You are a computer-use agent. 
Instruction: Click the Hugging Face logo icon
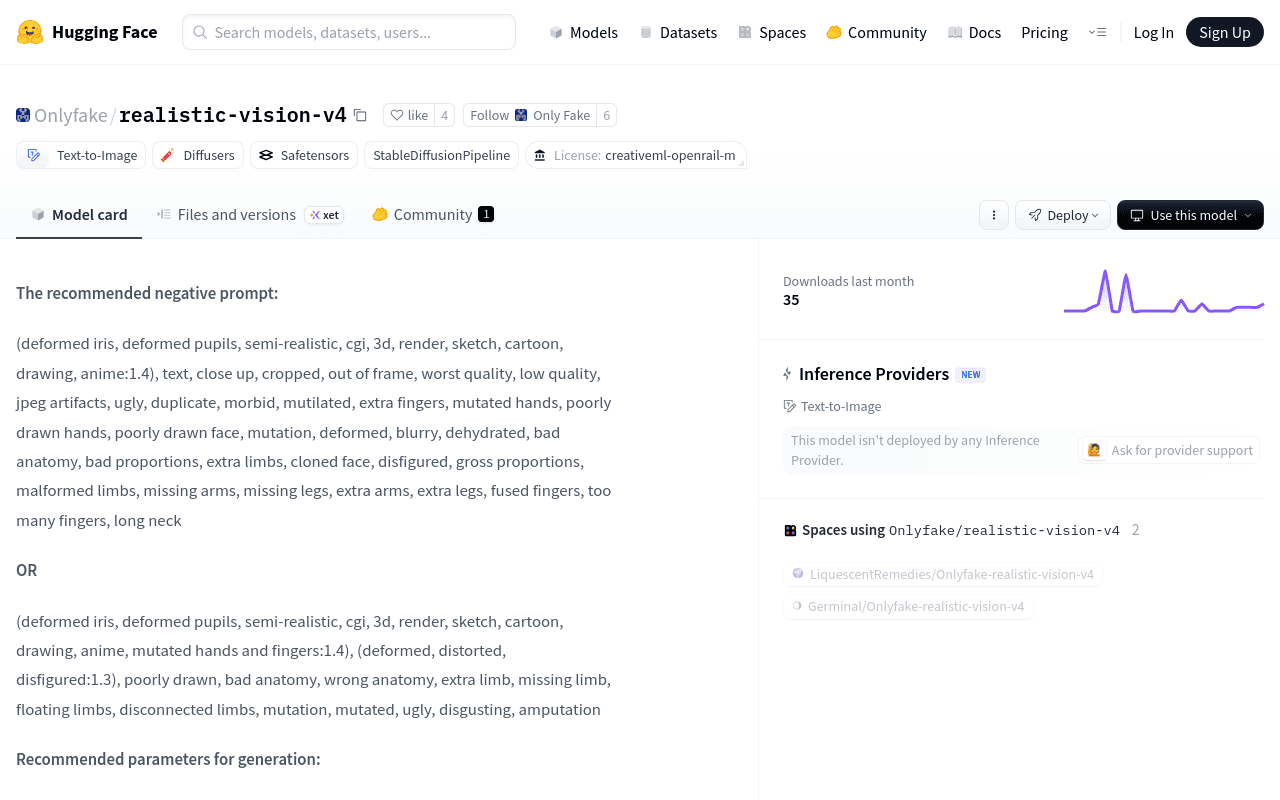click(x=30, y=32)
